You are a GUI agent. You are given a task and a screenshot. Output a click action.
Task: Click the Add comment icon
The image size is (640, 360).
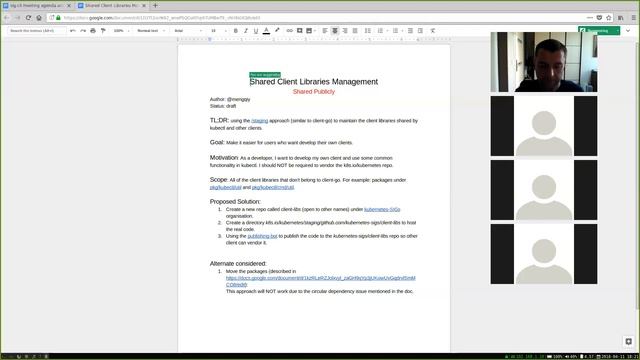click(300, 31)
